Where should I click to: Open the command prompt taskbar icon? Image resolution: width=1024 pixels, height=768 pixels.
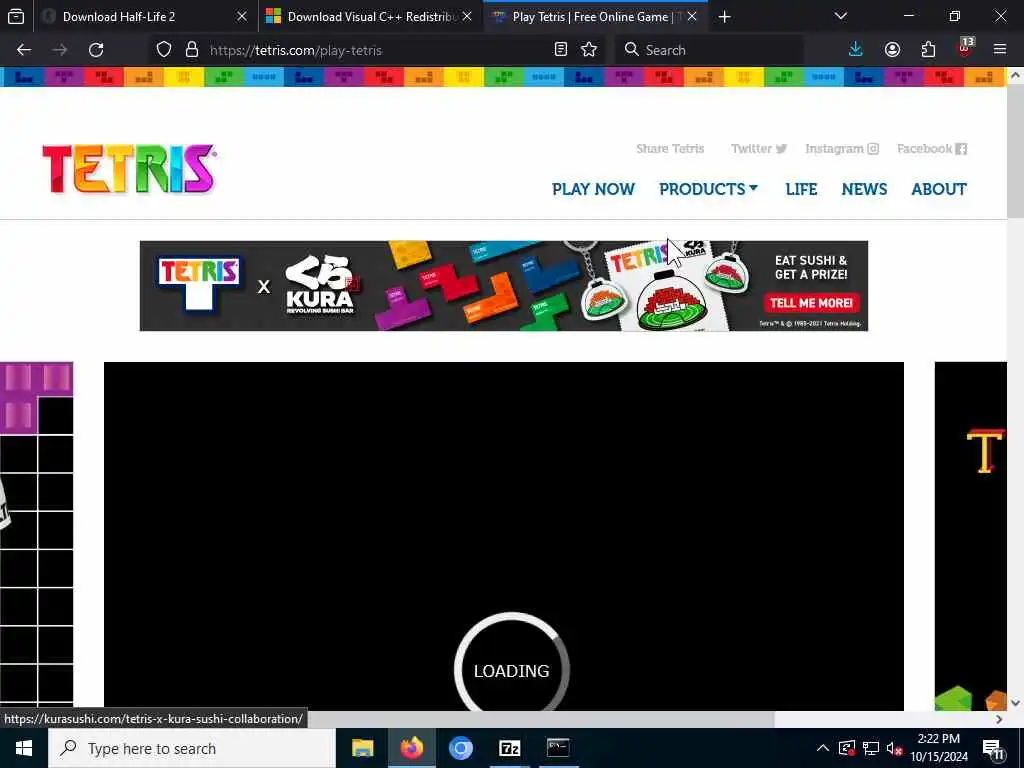(558, 748)
